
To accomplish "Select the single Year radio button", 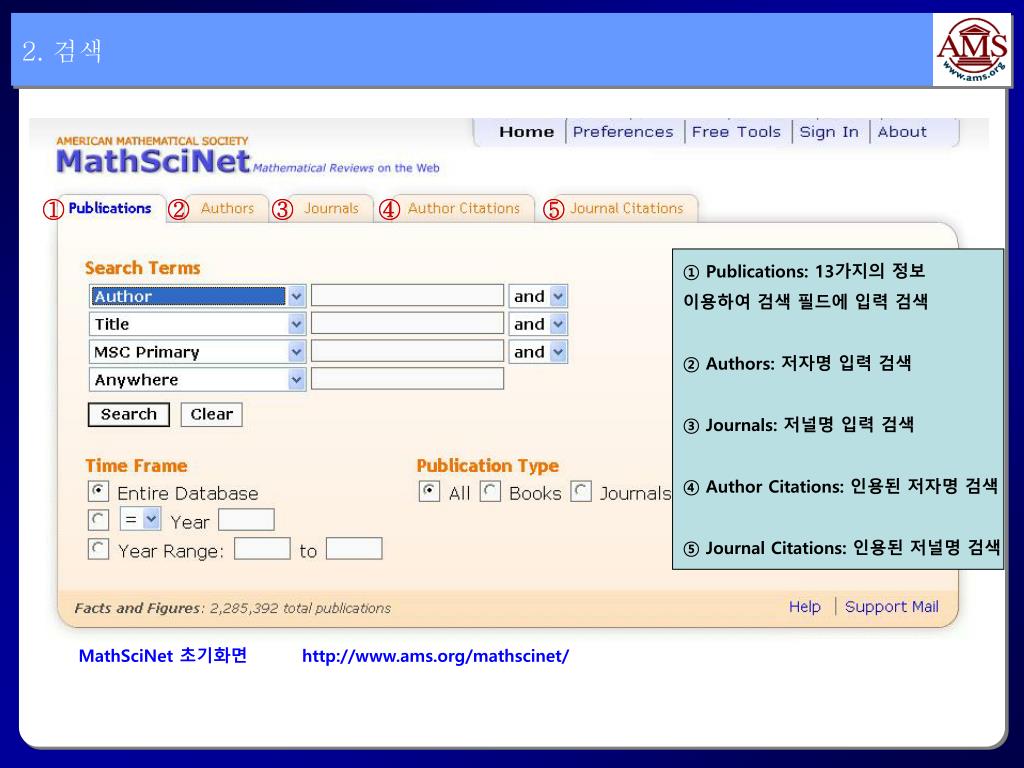I will tap(98, 520).
